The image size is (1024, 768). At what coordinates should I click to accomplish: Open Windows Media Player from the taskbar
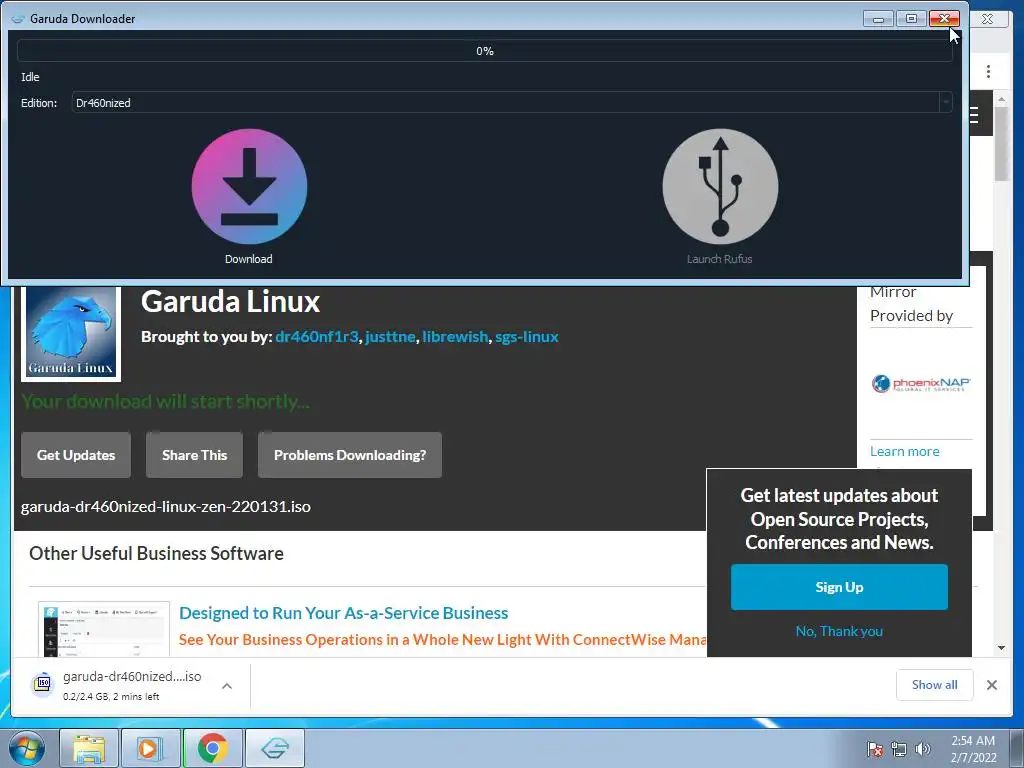coord(151,748)
